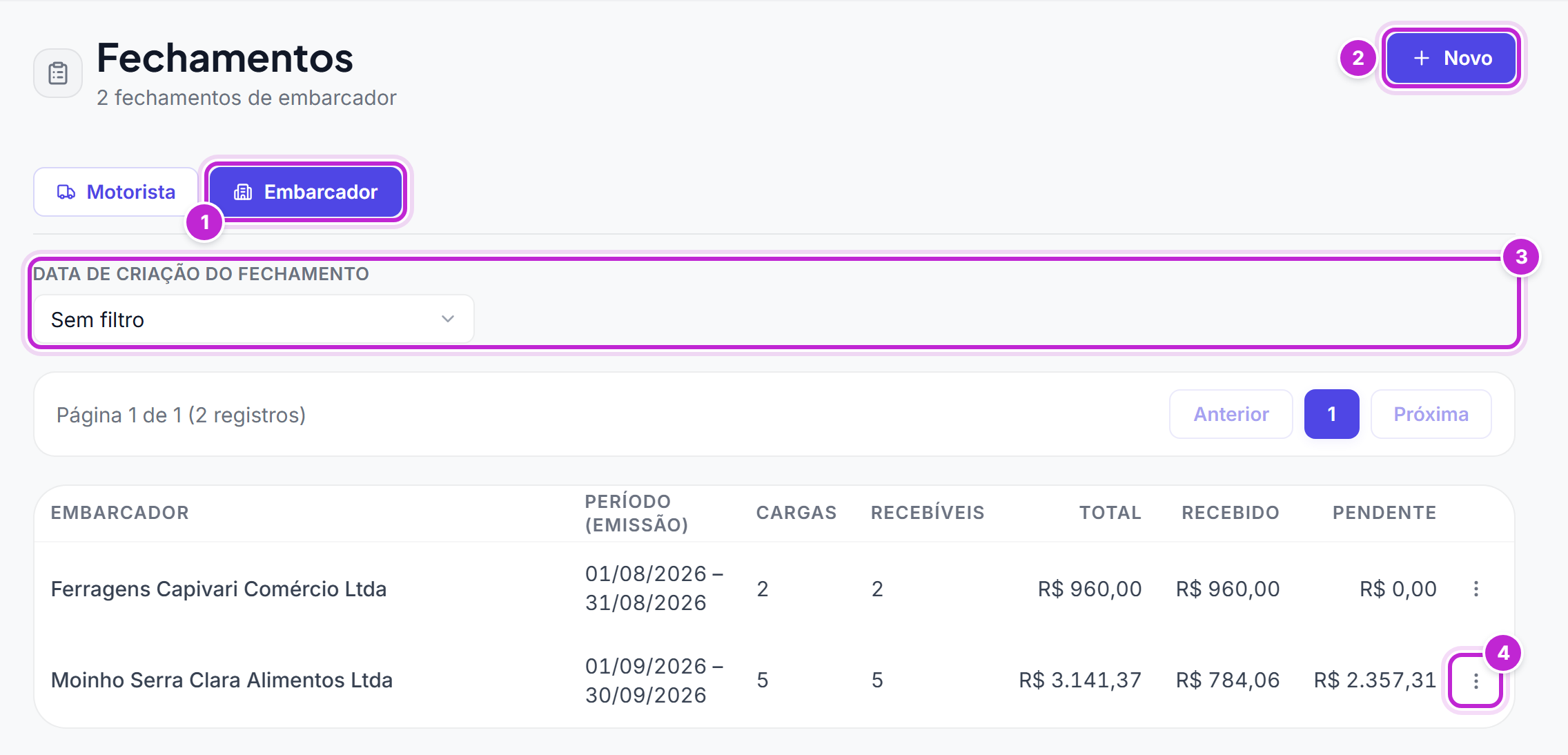Click 'Página 1 de 1 (2 registros)' text

[x=181, y=415]
